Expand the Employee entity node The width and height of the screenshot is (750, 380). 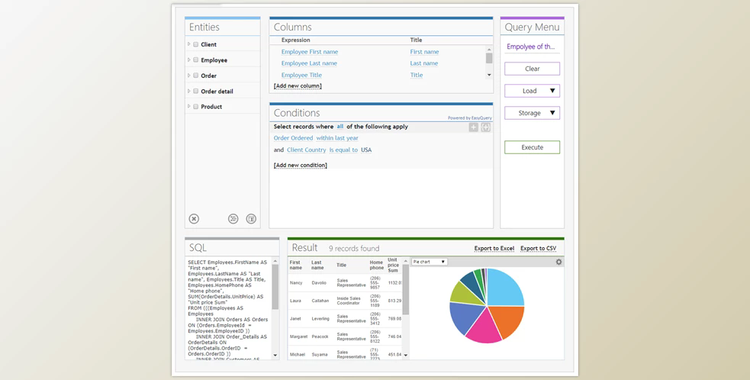point(189,60)
